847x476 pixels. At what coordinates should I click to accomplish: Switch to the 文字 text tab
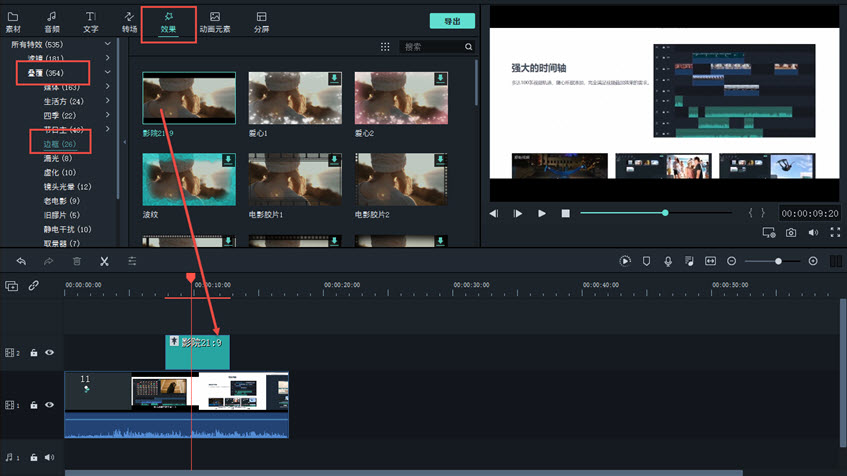coord(91,22)
